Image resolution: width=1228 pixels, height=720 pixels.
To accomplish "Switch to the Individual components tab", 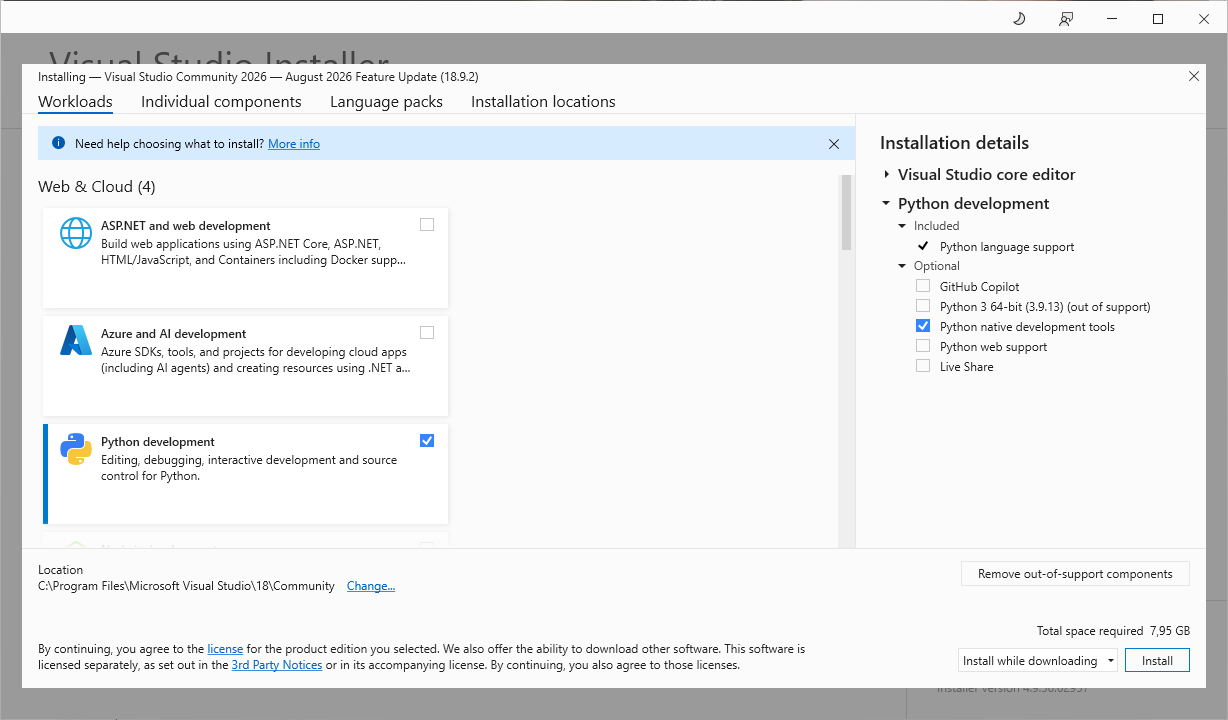I will [x=221, y=102].
